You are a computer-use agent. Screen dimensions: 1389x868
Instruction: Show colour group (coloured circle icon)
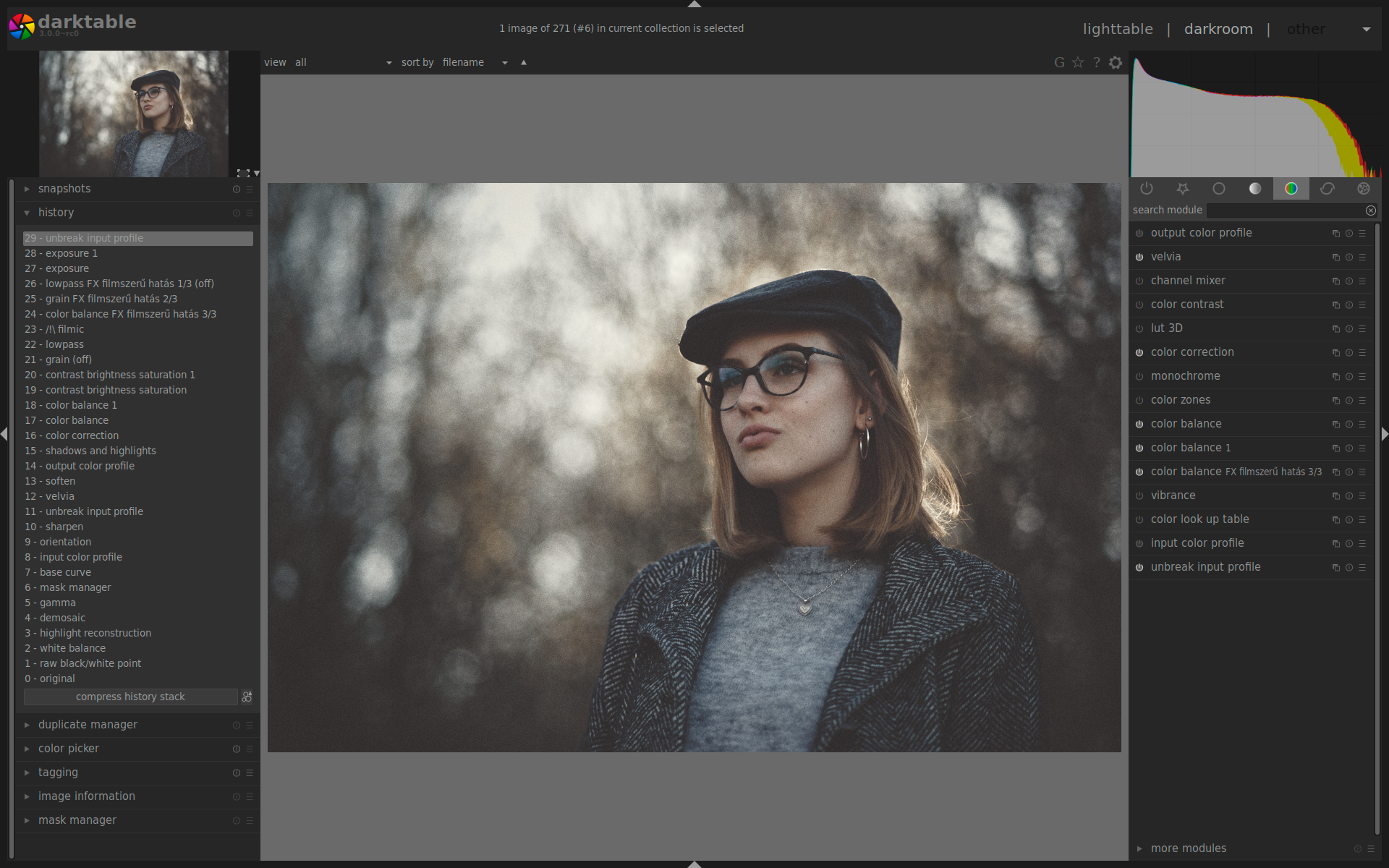(x=1291, y=189)
